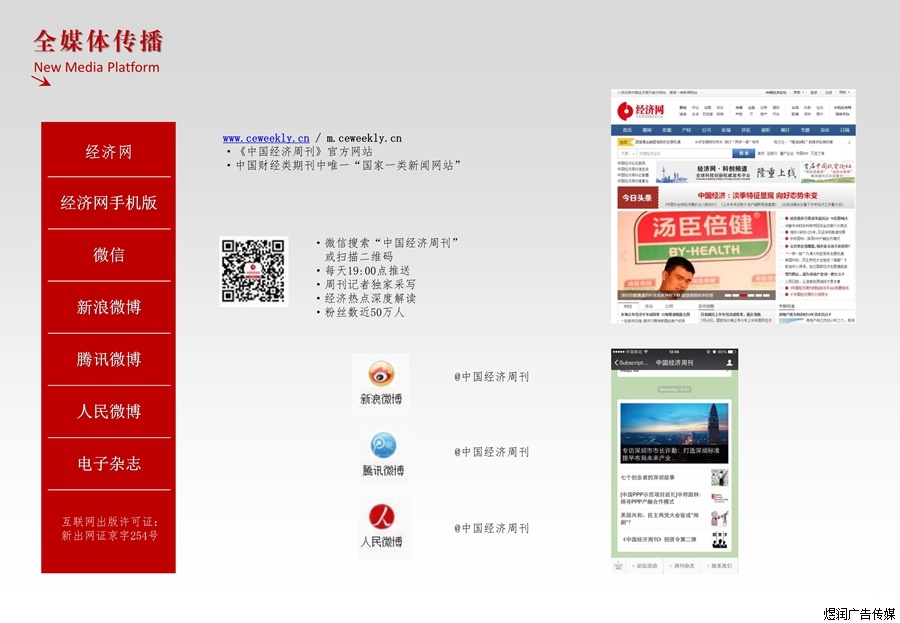Click the right carousel arrow on 汤臣倍健 banner
900x623 pixels.
pyautogui.click(x=767, y=256)
